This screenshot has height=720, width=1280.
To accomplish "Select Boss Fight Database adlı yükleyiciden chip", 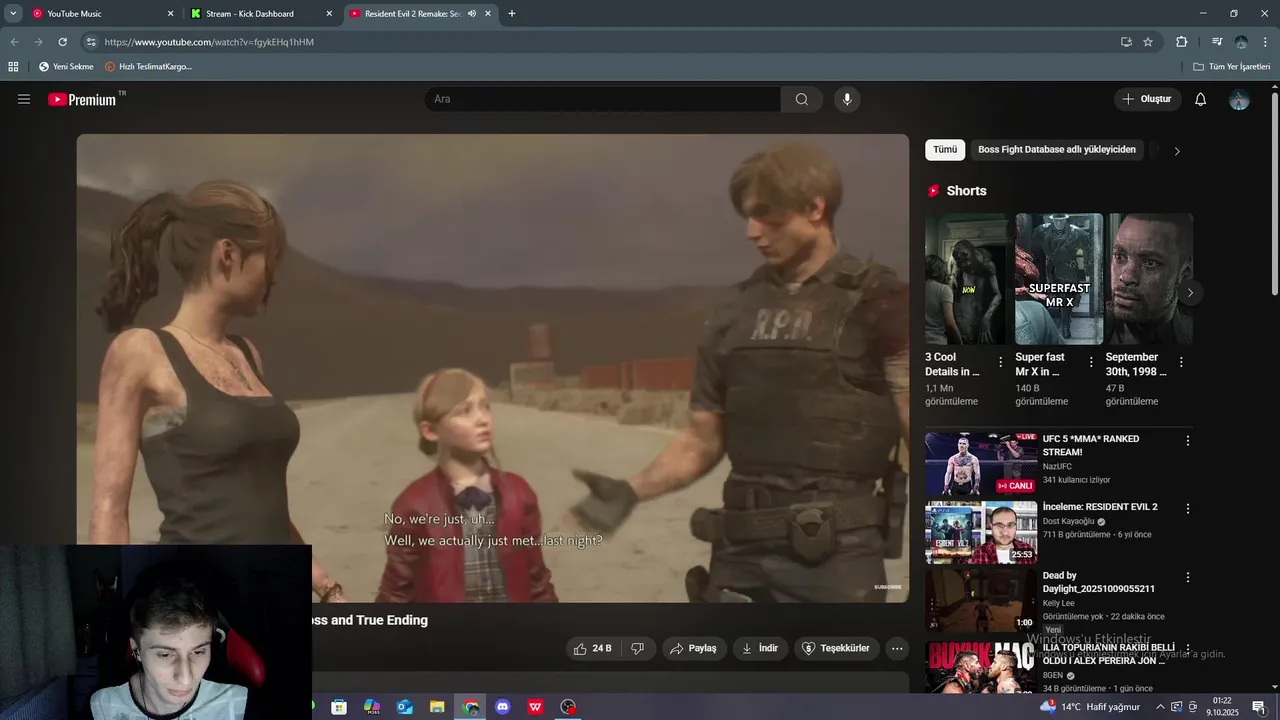I will click(x=1057, y=150).
